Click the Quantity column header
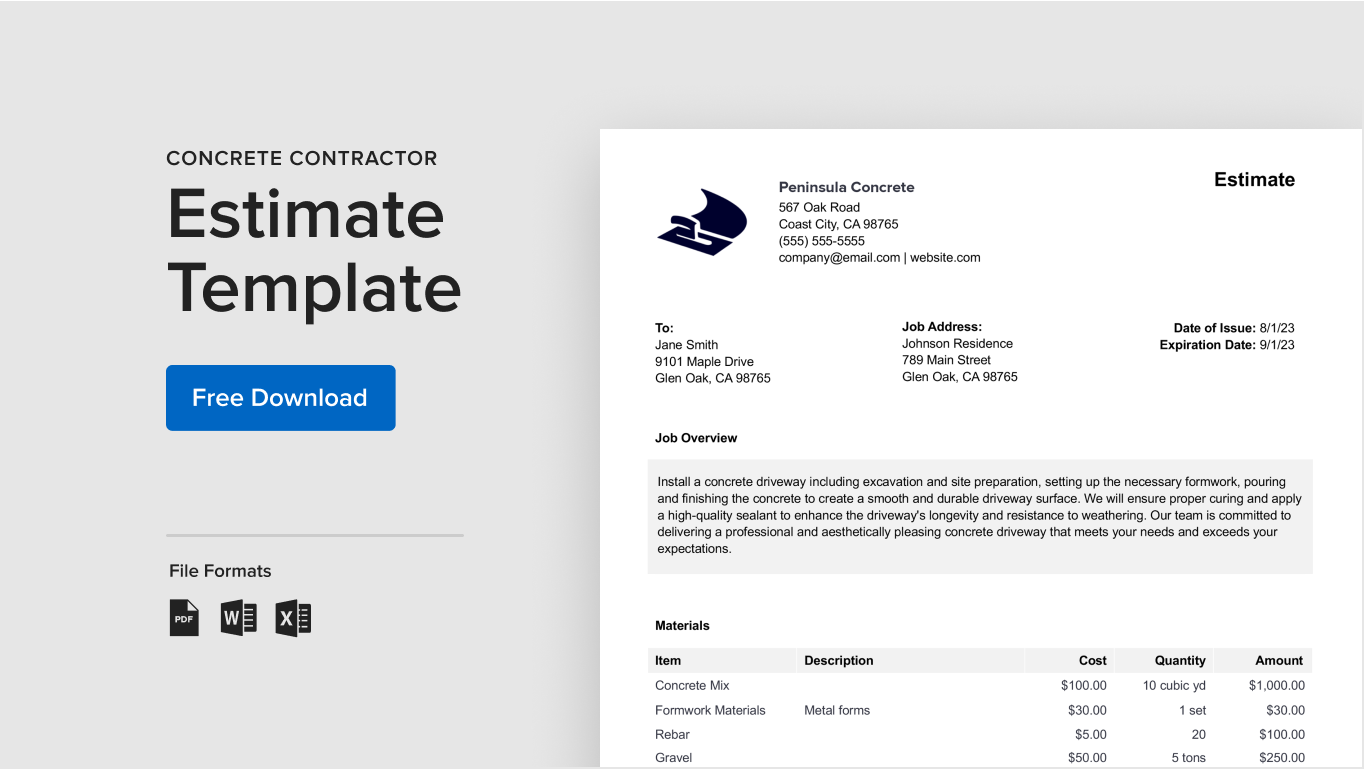 tap(1180, 661)
